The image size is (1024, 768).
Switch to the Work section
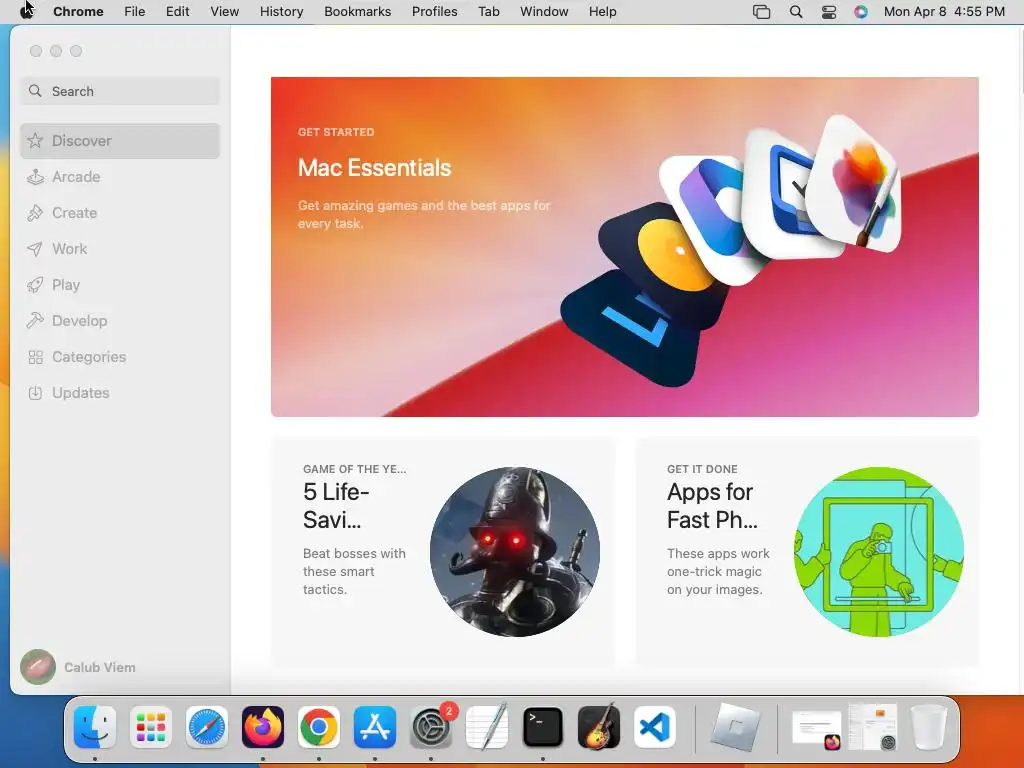(x=120, y=249)
